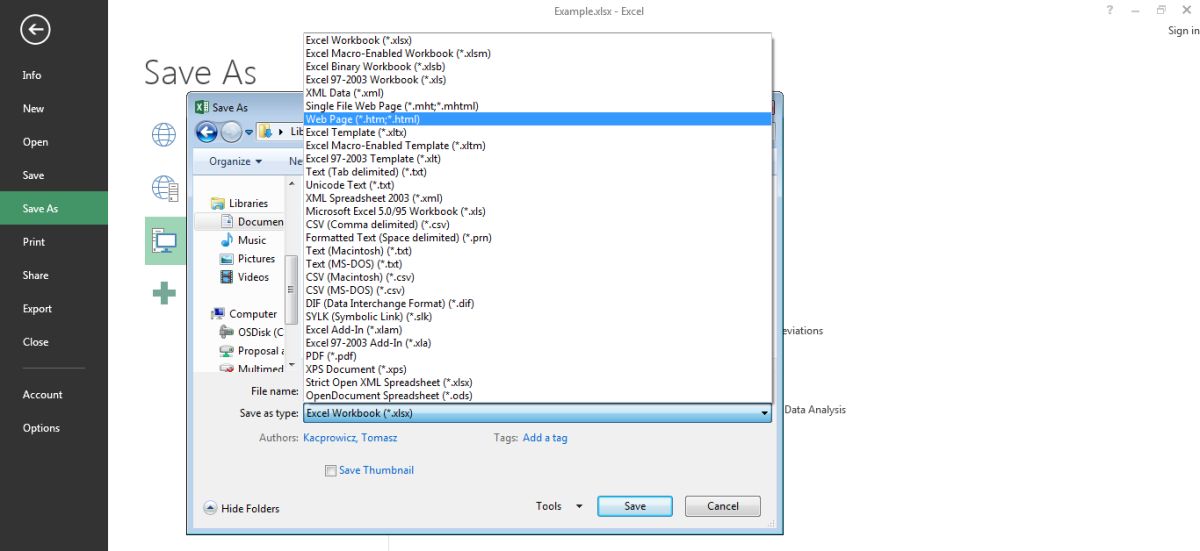This screenshot has width=1200, height=551.
Task: Click the Hide Folders arrow icon
Action: click(210, 508)
